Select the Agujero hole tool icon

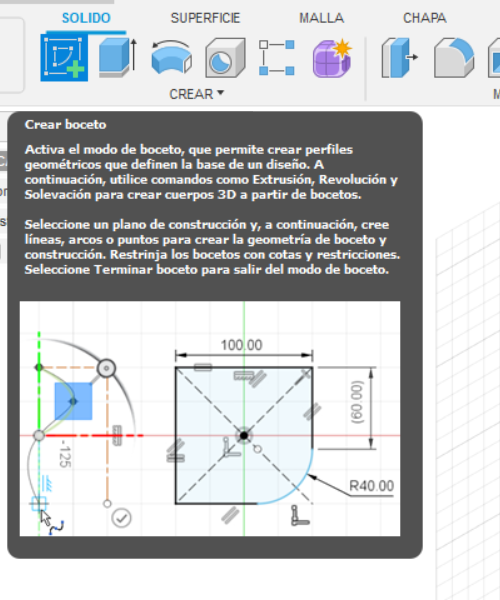(225, 58)
